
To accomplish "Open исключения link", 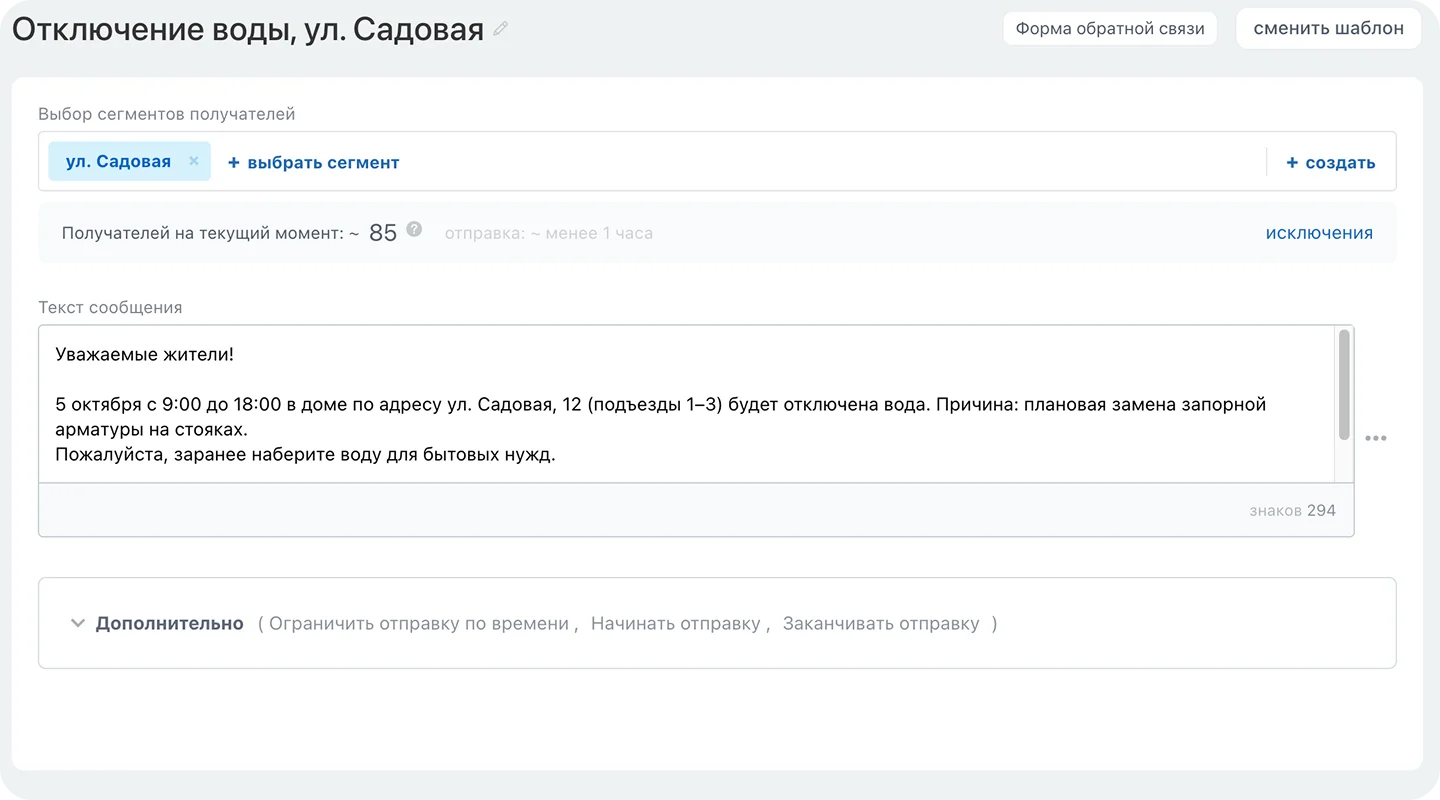I will coord(1319,233).
